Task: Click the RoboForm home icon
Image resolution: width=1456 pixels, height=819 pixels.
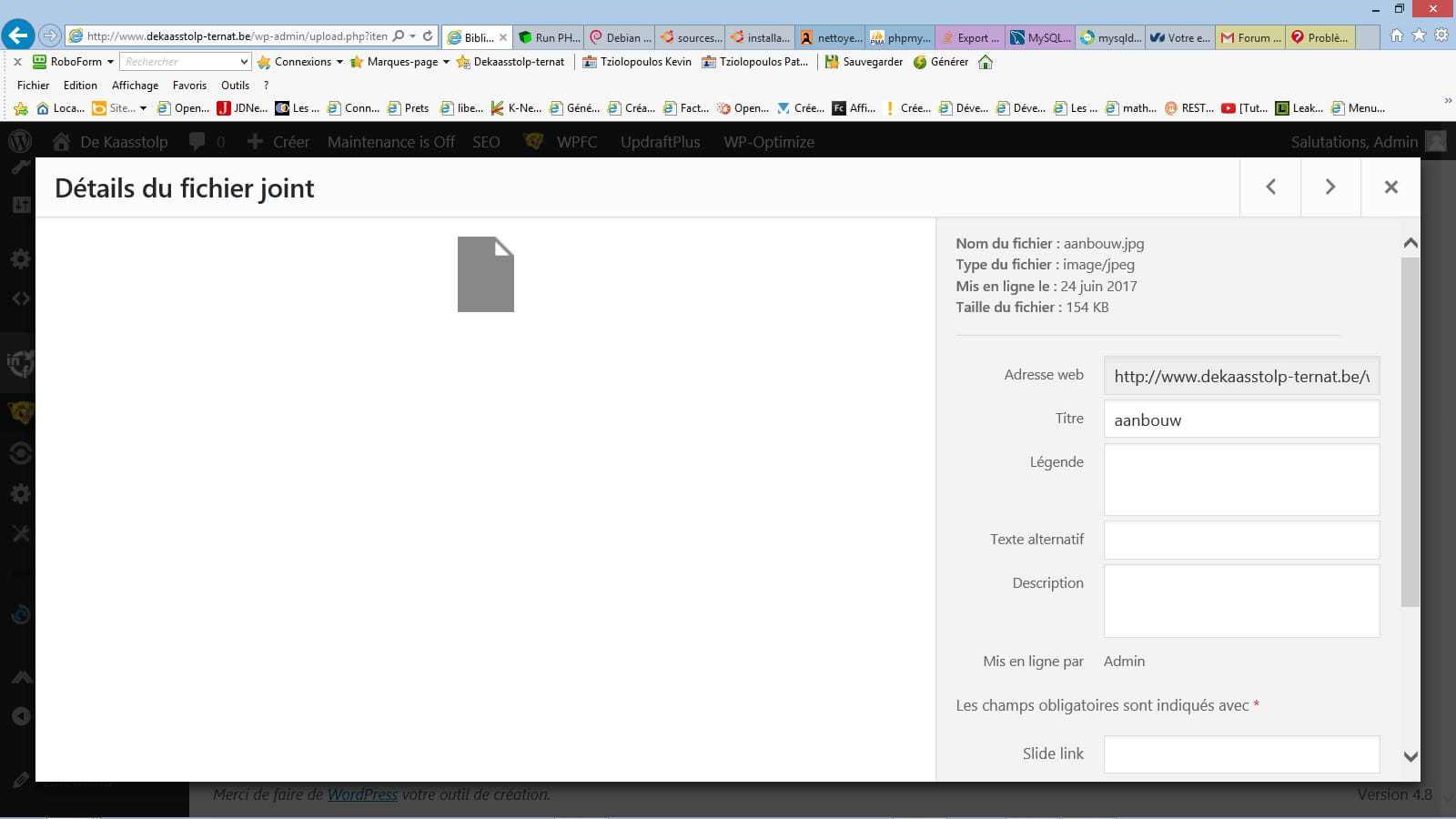Action: 986,62
